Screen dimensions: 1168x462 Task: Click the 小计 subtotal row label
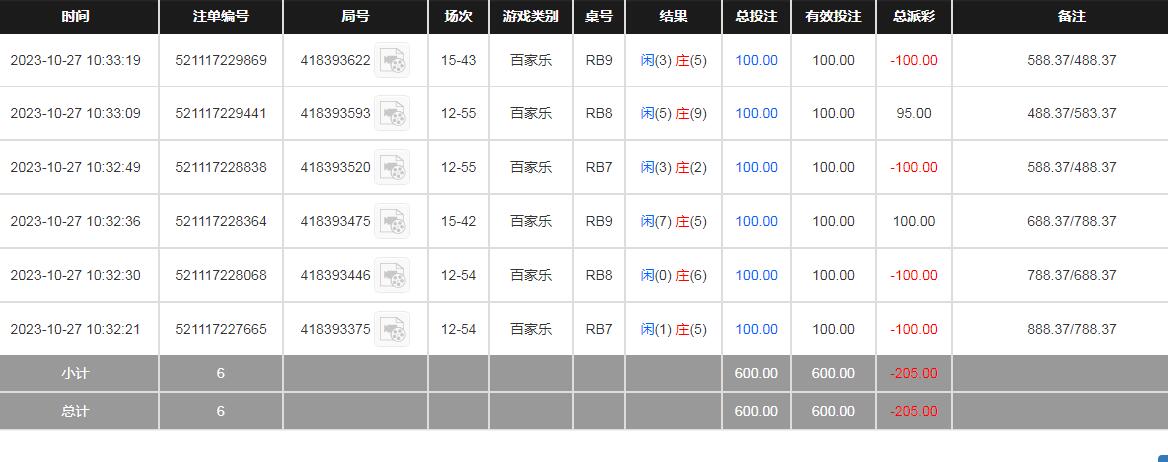point(75,374)
